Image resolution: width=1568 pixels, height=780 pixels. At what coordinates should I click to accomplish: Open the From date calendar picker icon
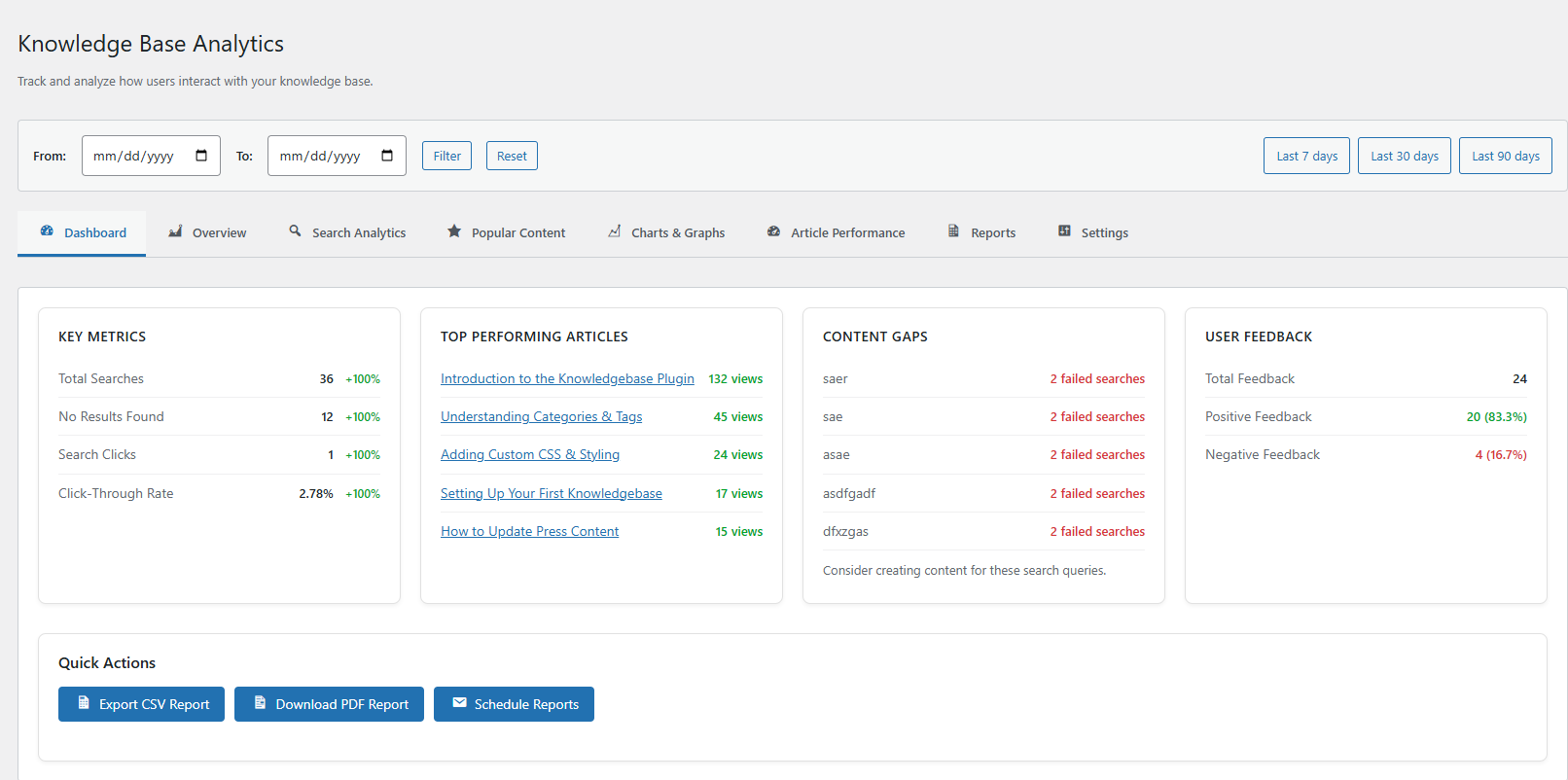point(201,156)
